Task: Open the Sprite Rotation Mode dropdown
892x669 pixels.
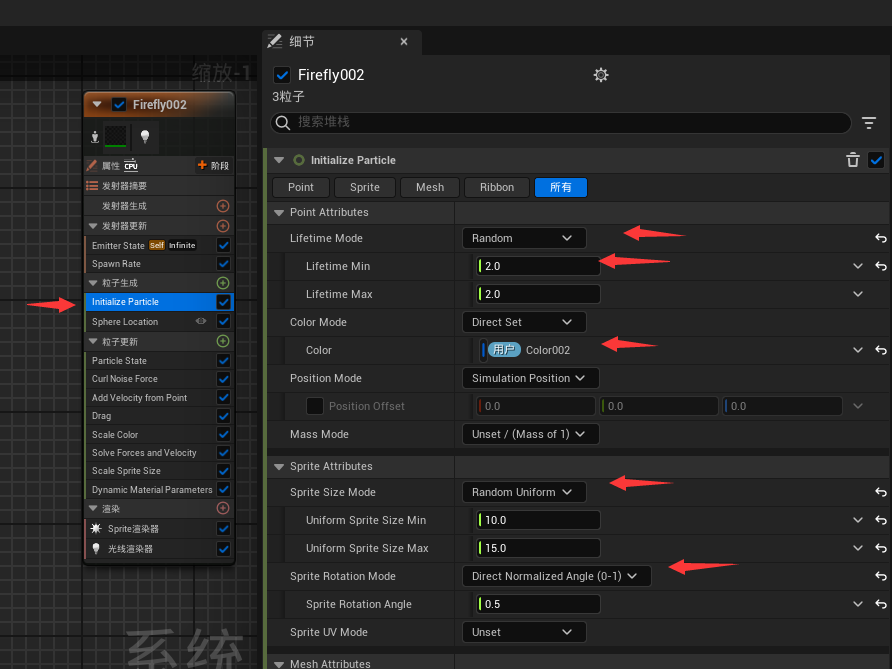Action: (556, 576)
